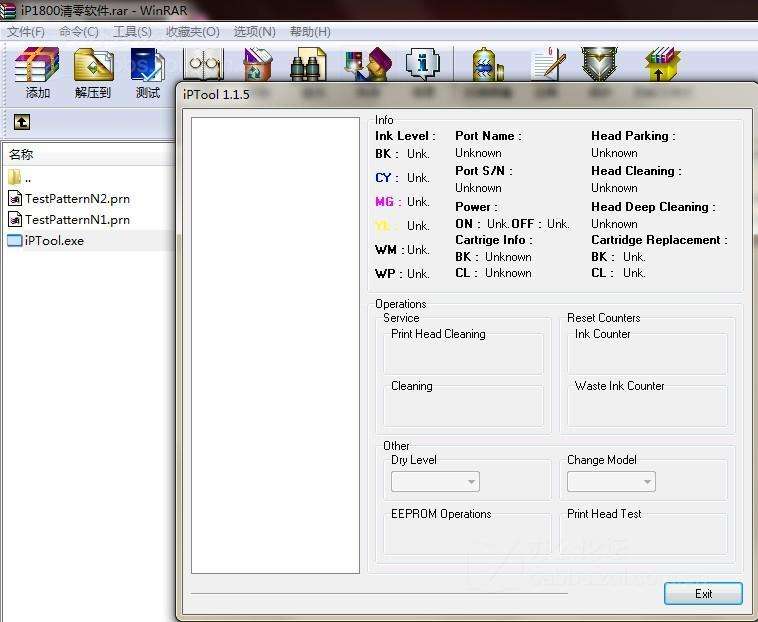Click the WinRAR Add (添加) toolbar icon
The height and width of the screenshot is (622, 758).
click(37, 64)
